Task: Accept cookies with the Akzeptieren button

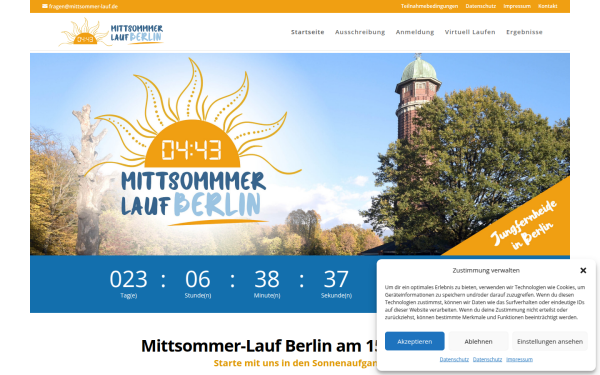Action: (x=415, y=341)
